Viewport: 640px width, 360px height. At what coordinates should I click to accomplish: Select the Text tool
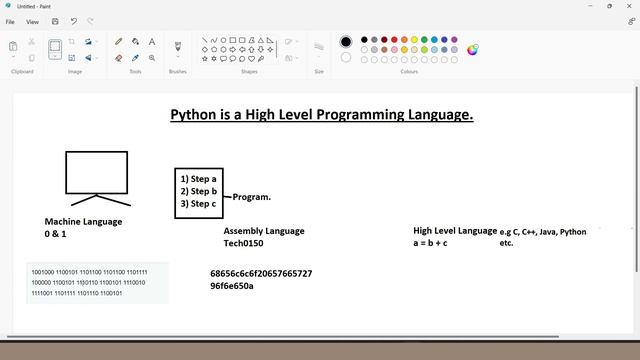[x=152, y=42]
